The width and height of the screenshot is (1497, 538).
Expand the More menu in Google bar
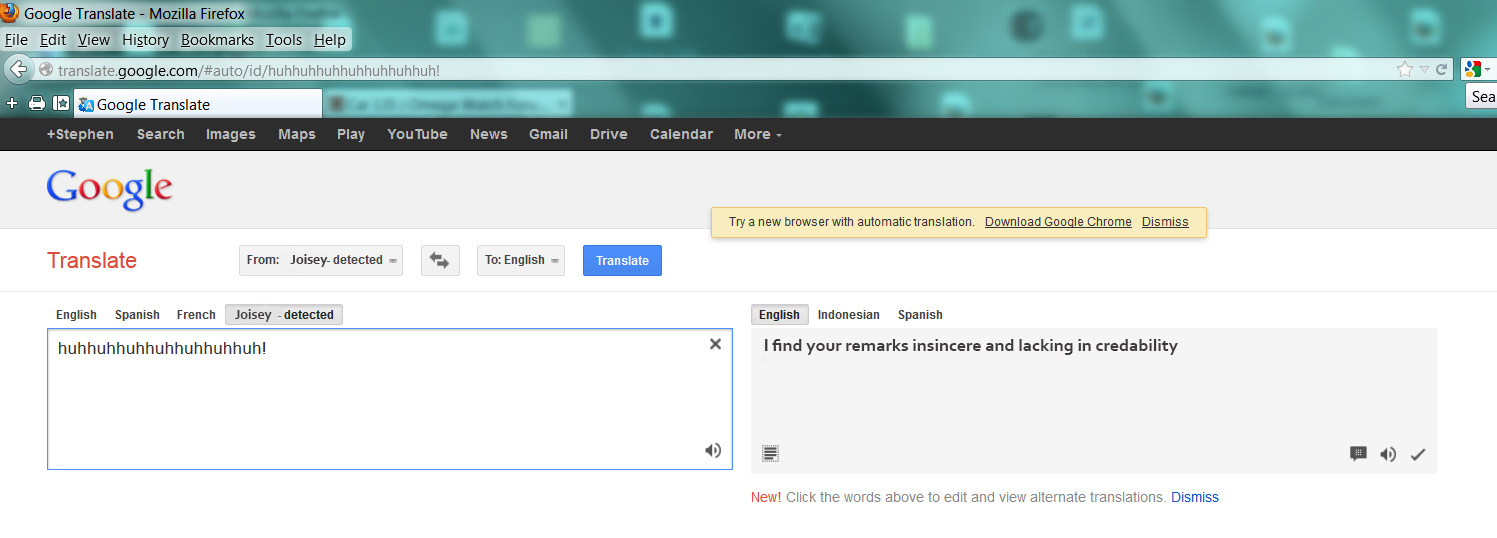757,134
